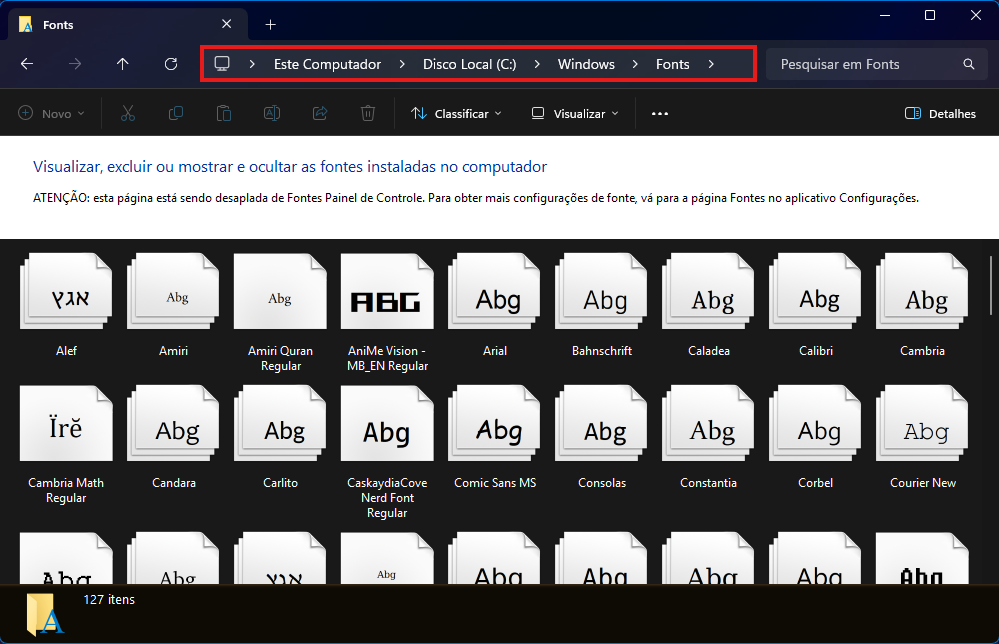Click the Refresh icon in navigation bar
This screenshot has height=644, width=999.
(170, 63)
